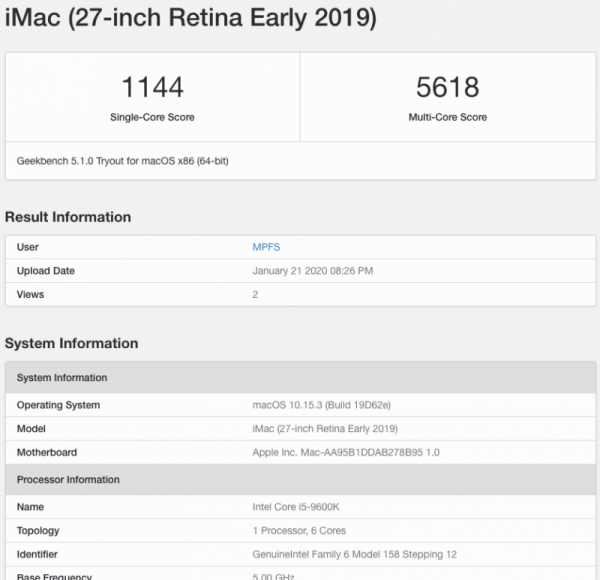This screenshot has height=580, width=600.
Task: Click the Model value in the system table
Action: point(325,429)
